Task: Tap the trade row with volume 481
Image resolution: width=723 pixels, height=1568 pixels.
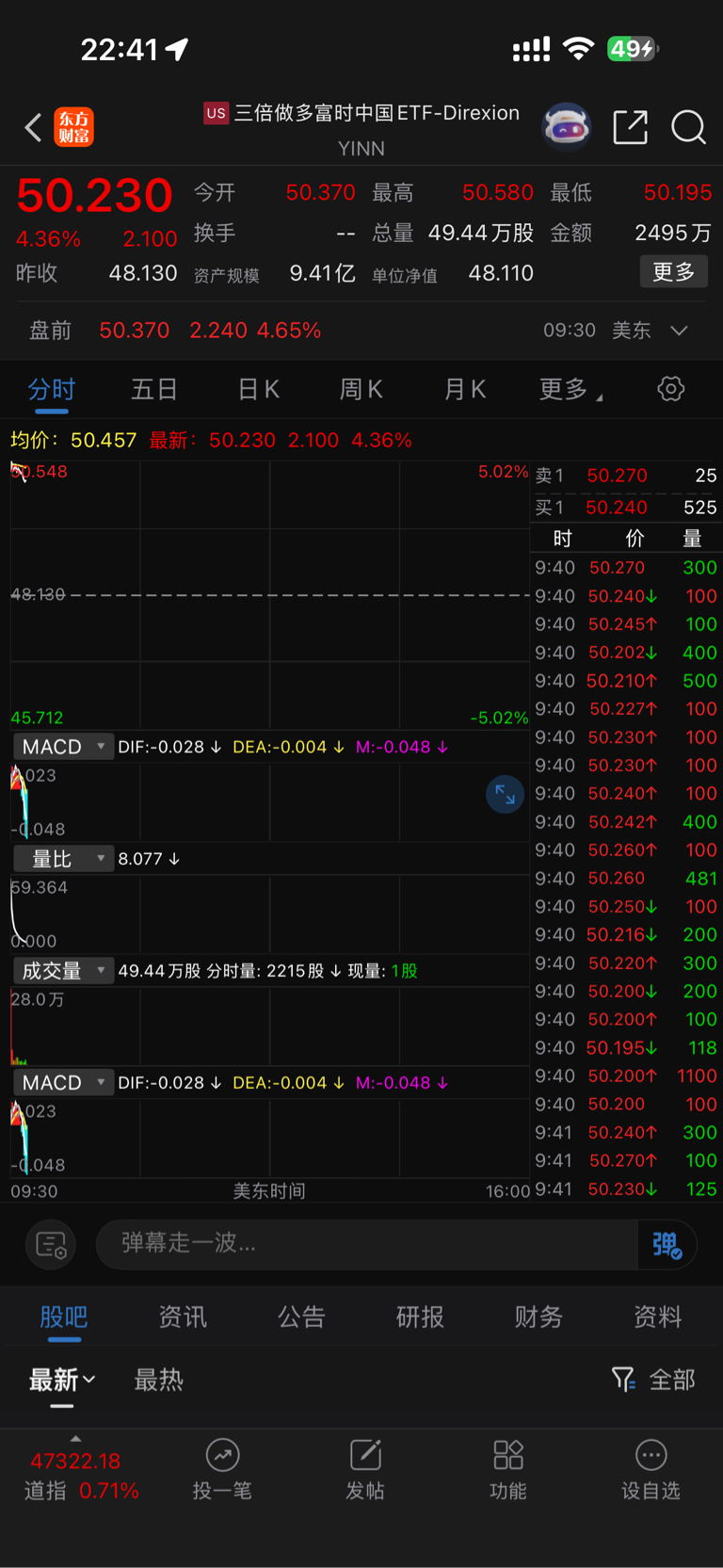Action: click(626, 878)
